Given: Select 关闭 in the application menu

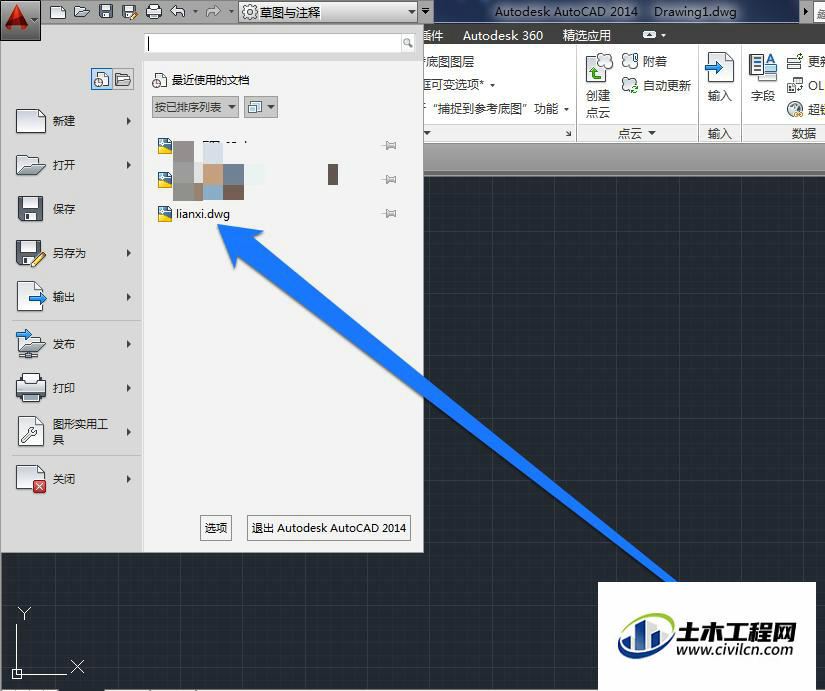Looking at the screenshot, I should [74, 479].
